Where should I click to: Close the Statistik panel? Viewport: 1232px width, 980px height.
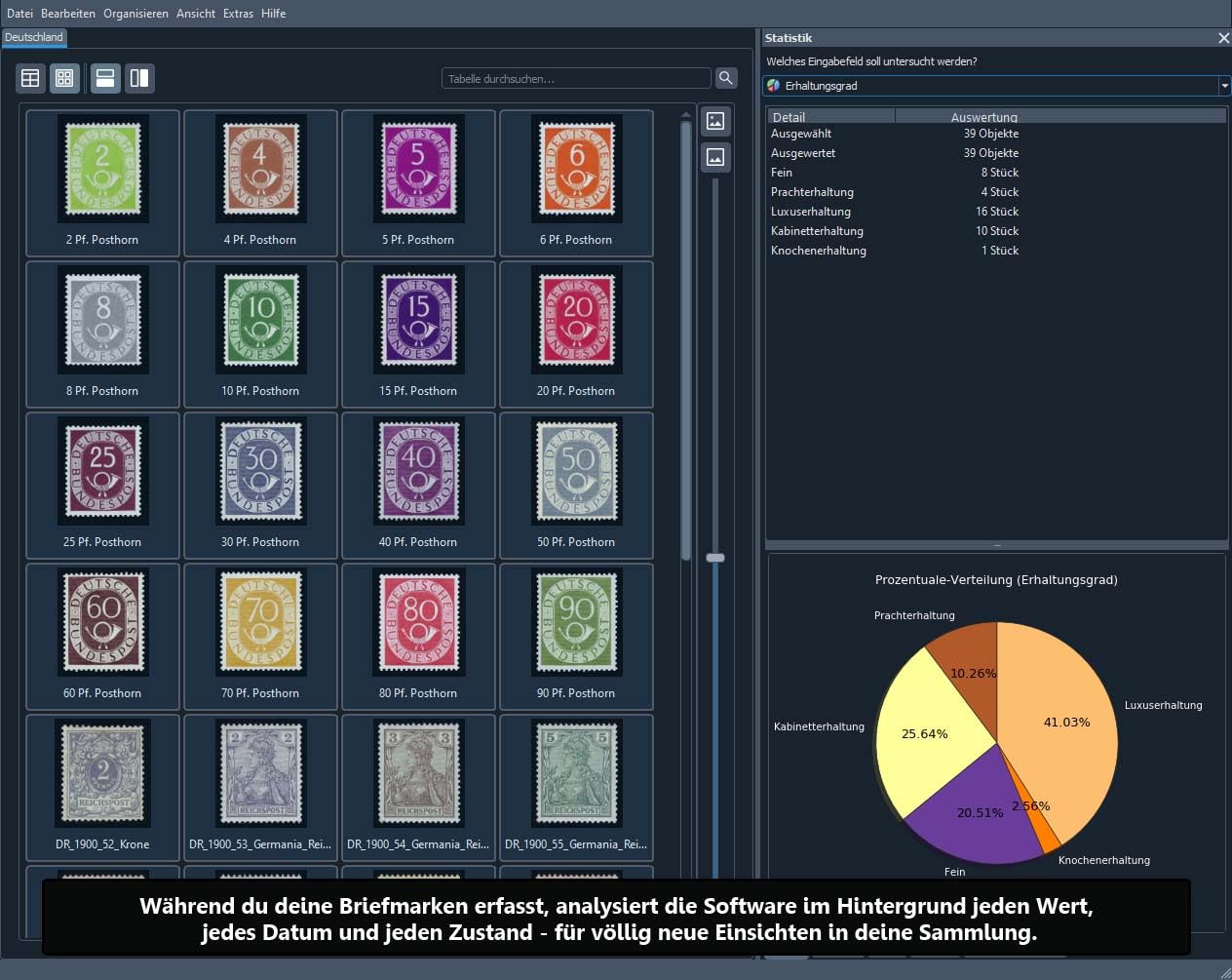click(x=1223, y=38)
